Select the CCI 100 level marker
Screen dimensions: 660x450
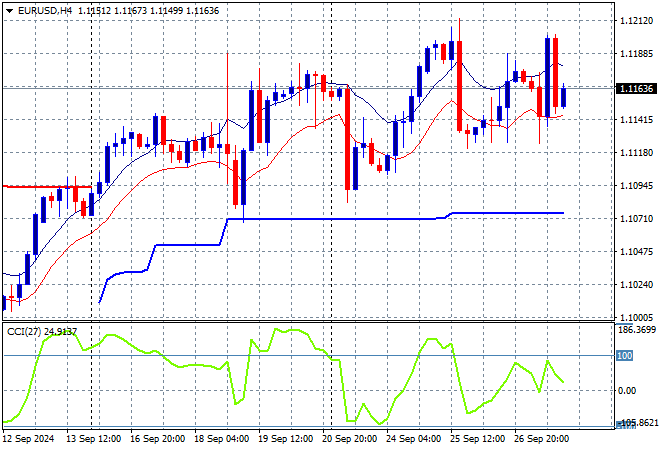click(x=624, y=356)
